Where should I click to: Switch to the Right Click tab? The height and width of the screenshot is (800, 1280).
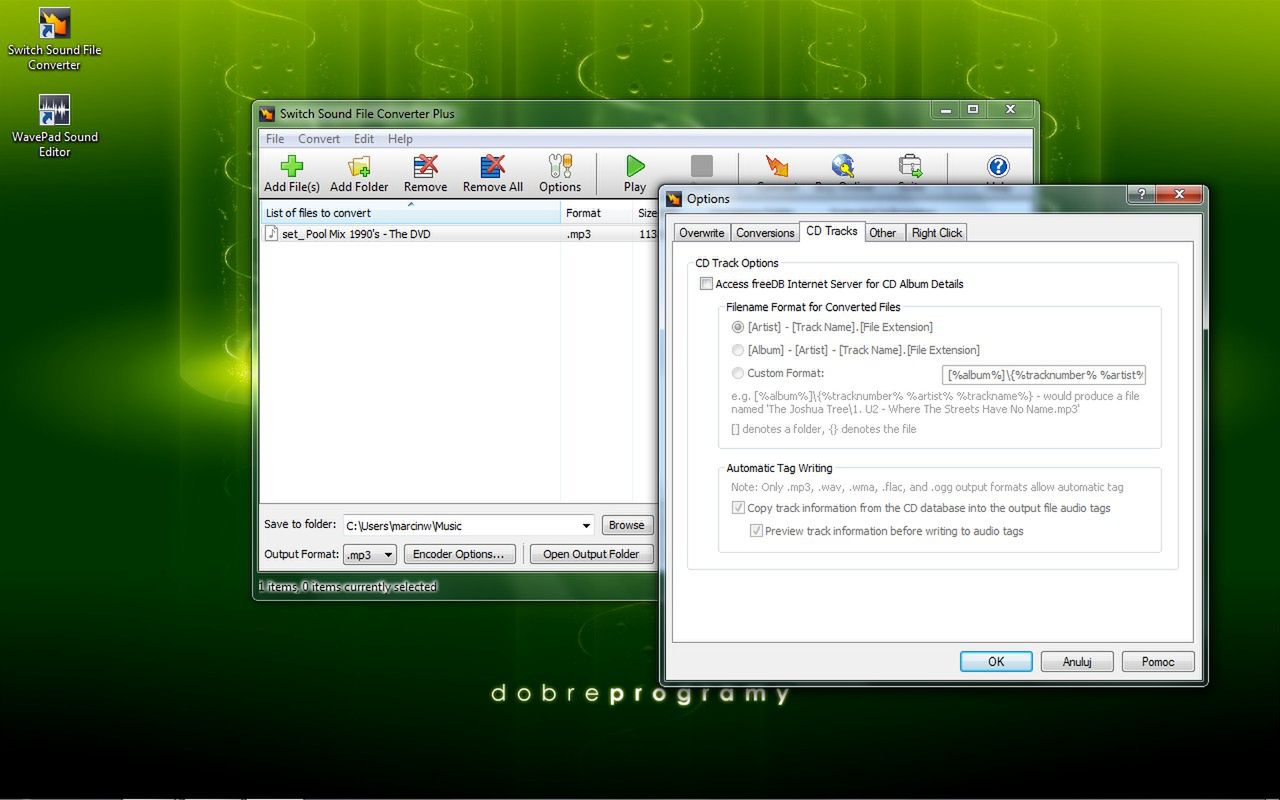point(937,233)
